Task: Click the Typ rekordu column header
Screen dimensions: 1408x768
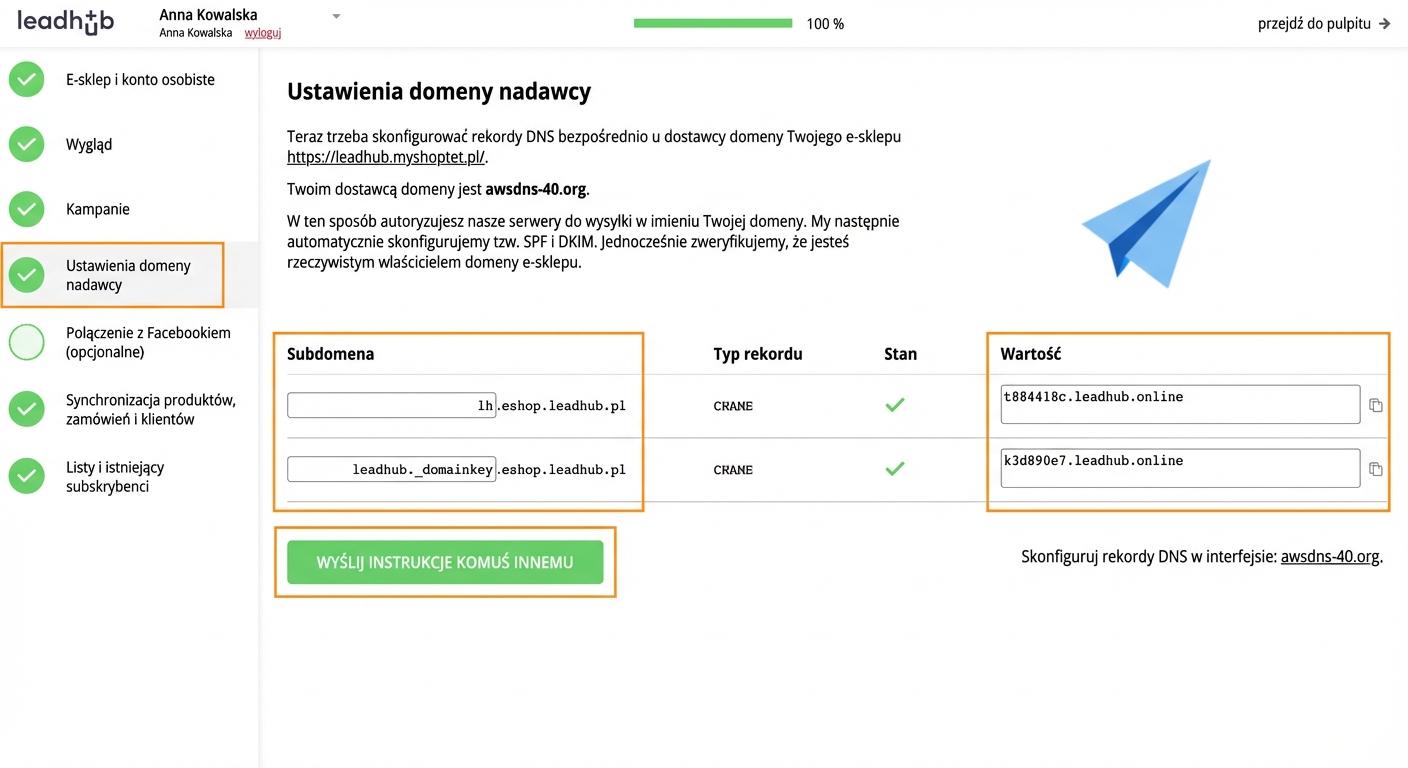Action: (x=758, y=354)
